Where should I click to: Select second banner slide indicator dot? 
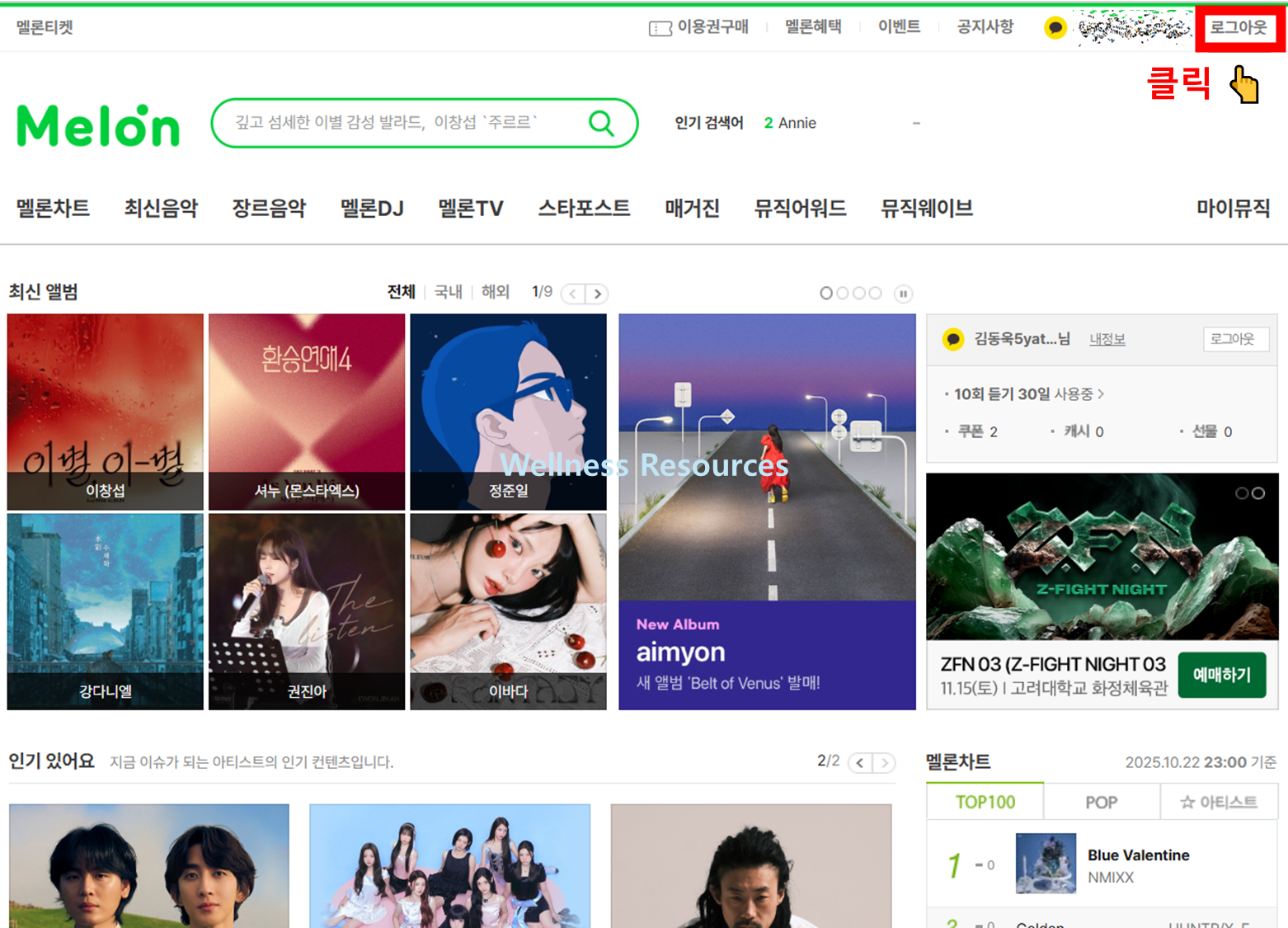843,293
